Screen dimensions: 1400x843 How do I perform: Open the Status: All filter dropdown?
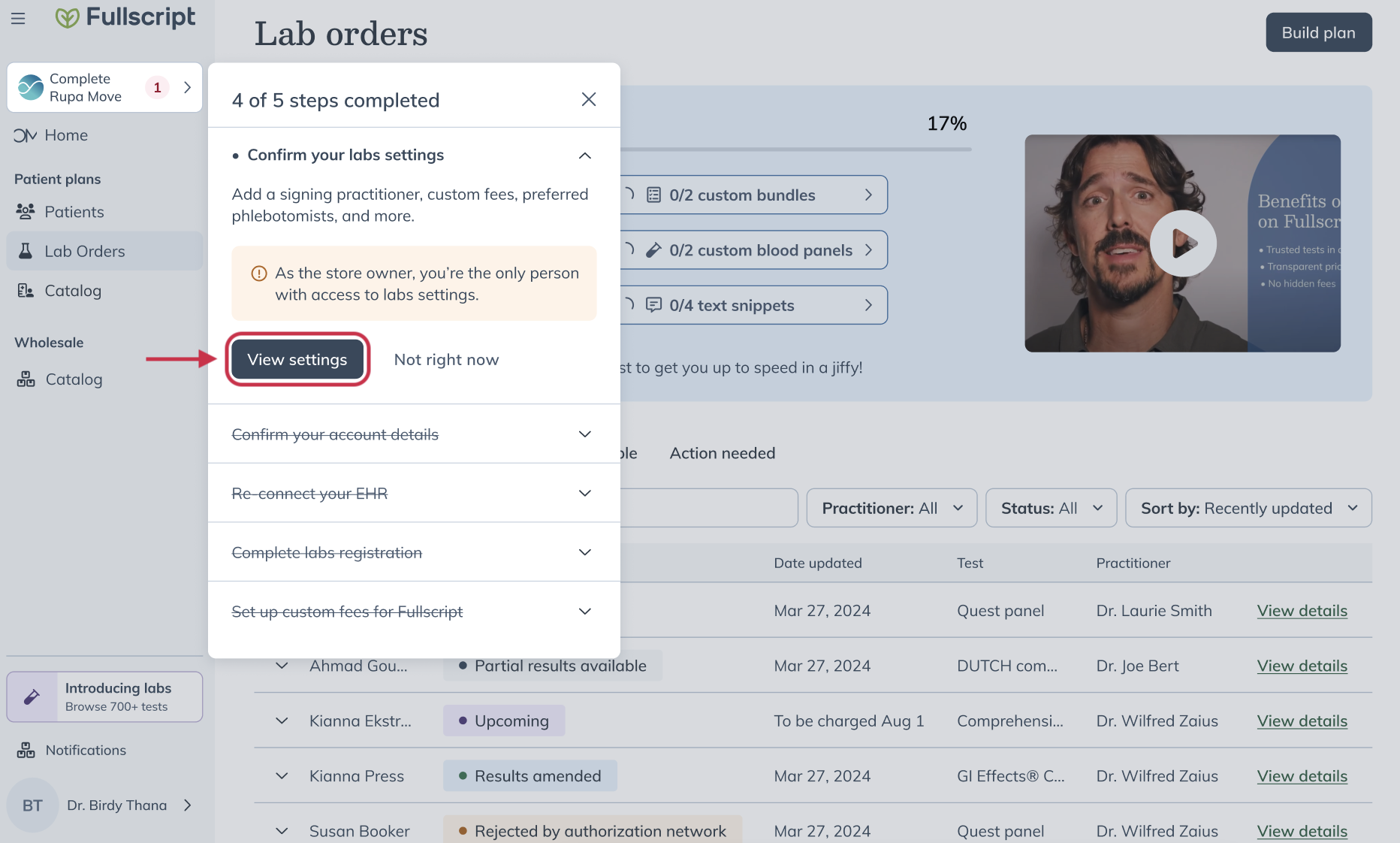(1050, 508)
